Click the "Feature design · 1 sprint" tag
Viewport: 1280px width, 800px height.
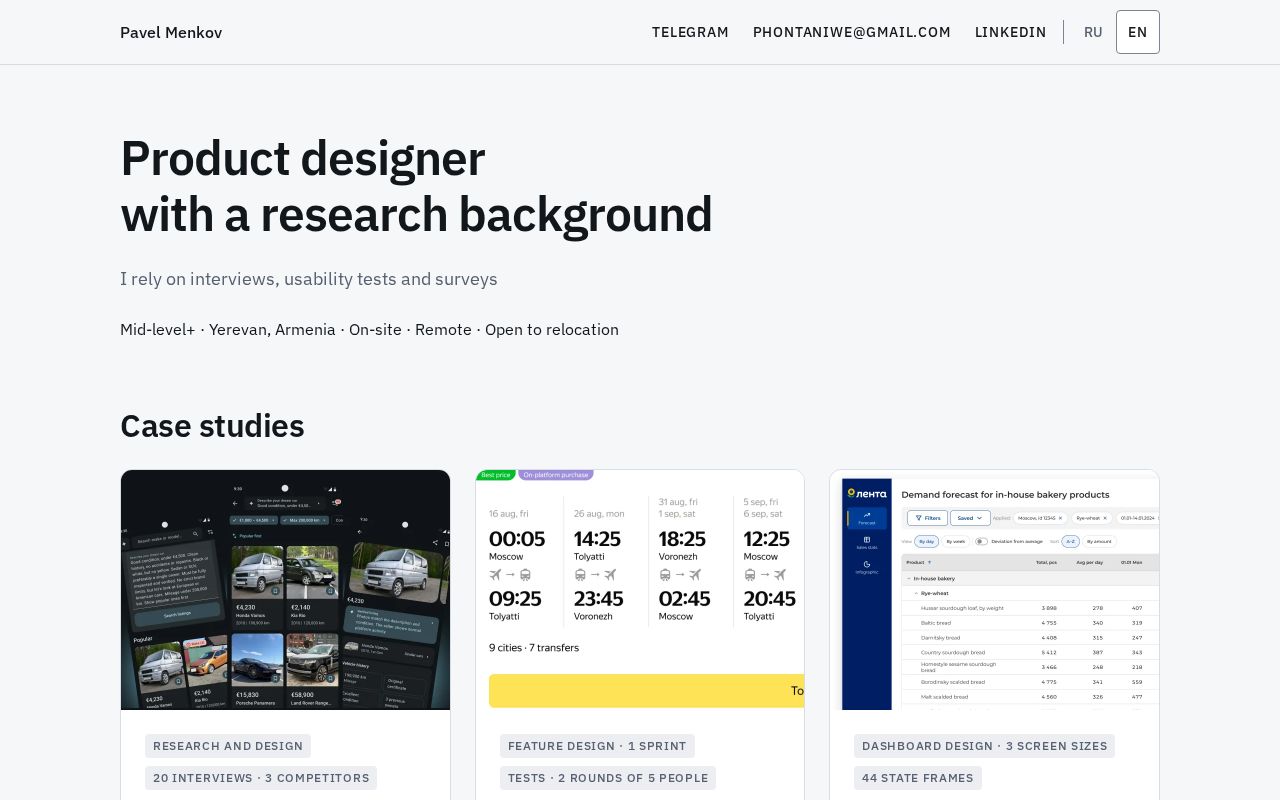point(597,746)
